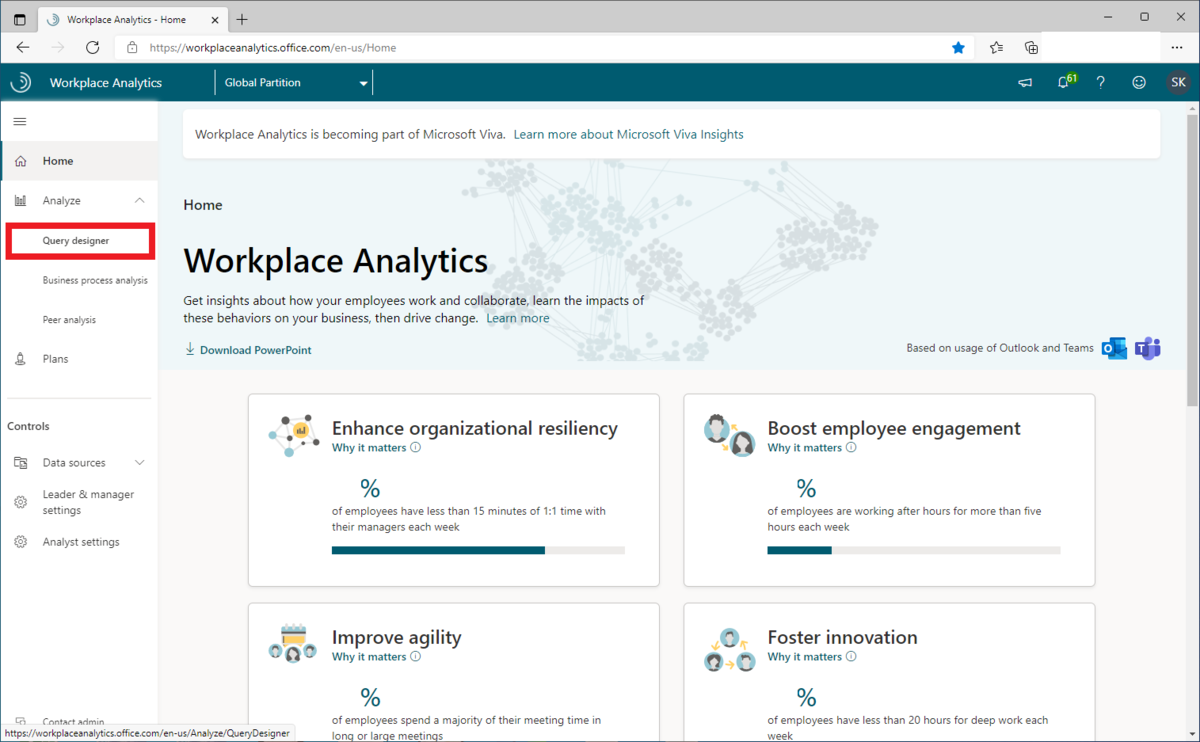Screen dimensions: 1200x742
Task: Open the smiley feedback icon
Action: point(1139,83)
